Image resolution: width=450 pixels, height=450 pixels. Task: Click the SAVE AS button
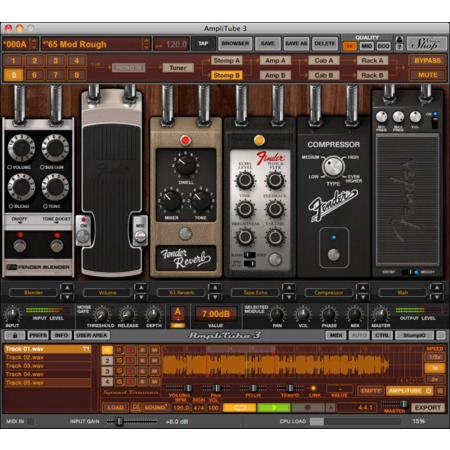(296, 44)
